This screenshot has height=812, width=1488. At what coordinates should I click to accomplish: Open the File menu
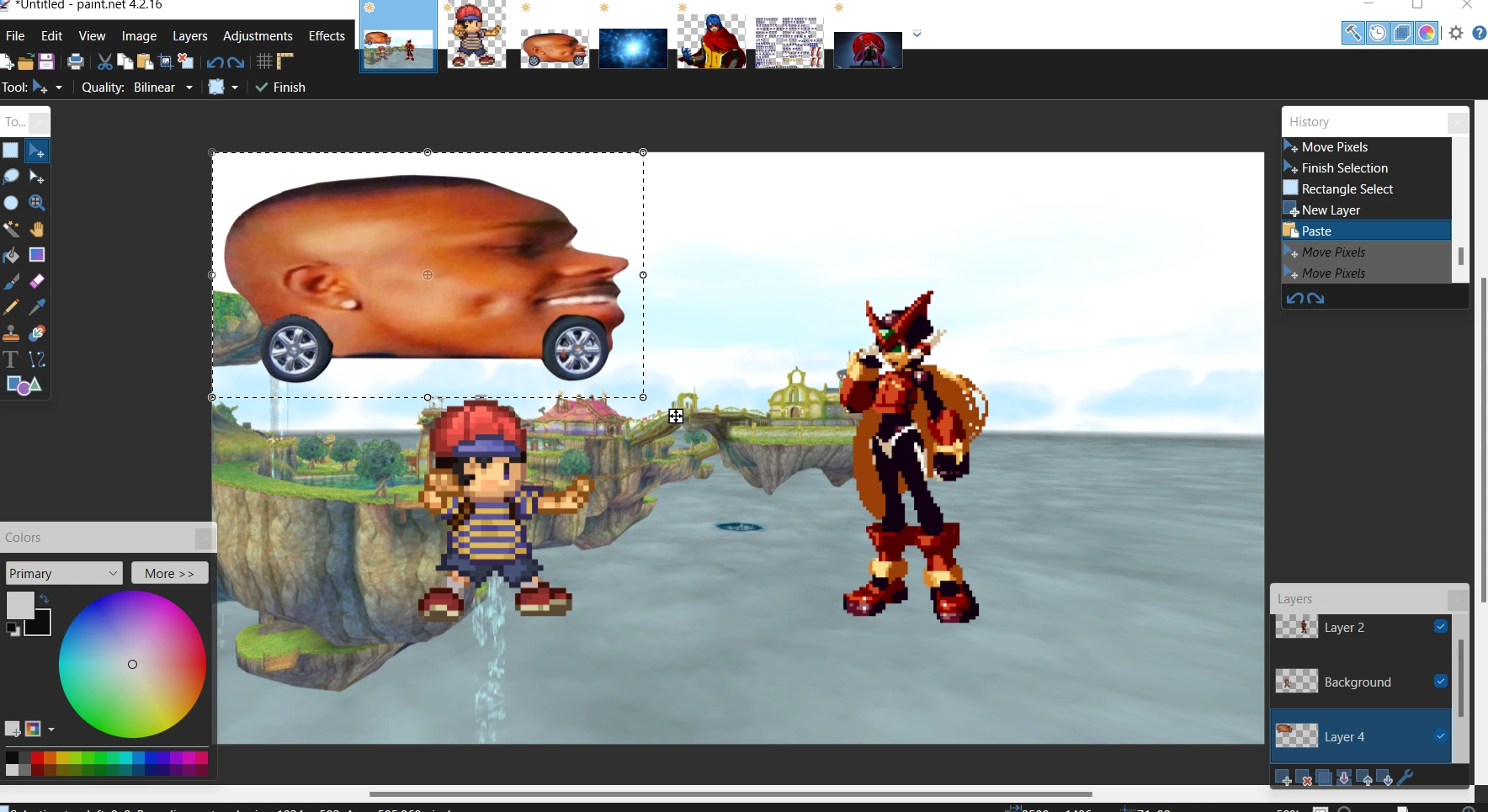coord(15,36)
